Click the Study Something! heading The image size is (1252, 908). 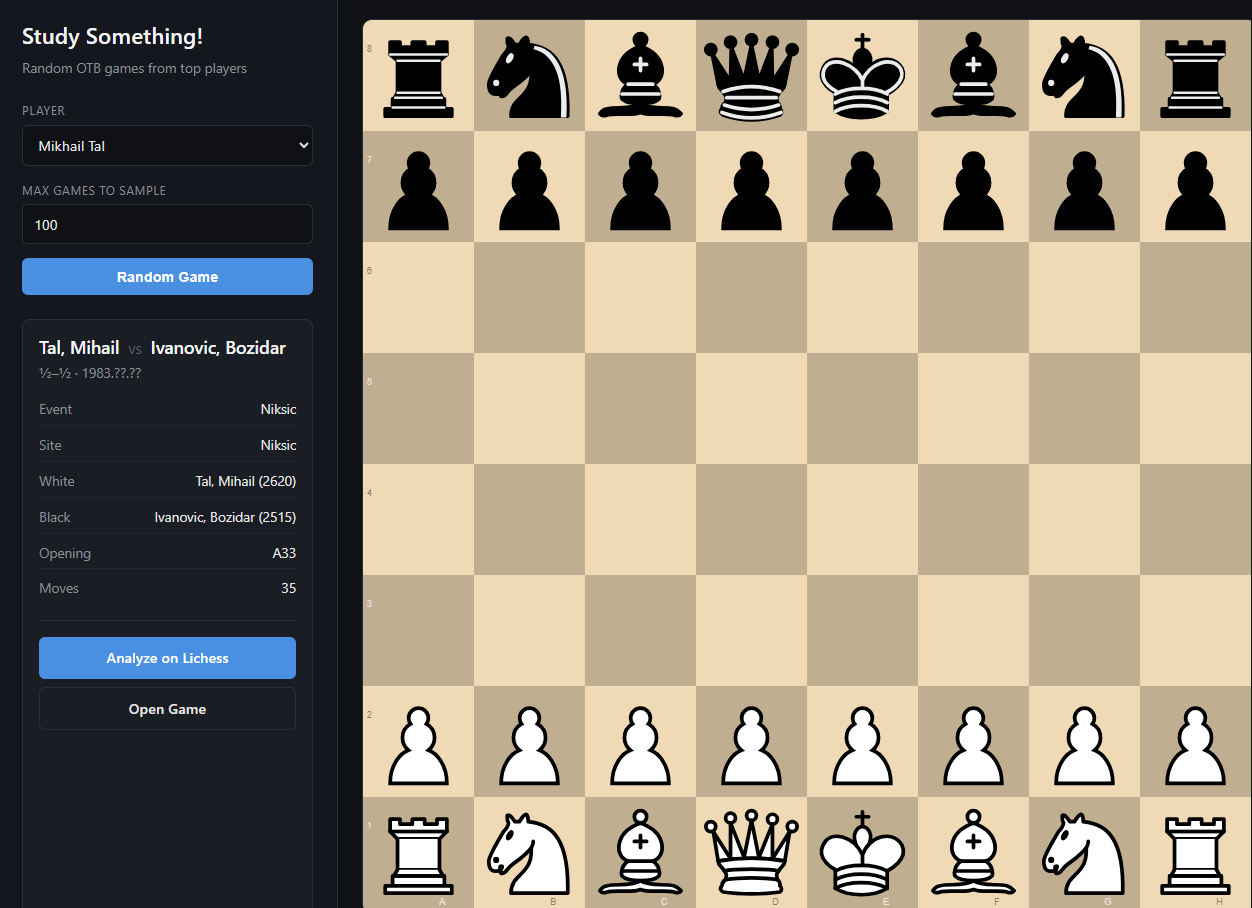click(112, 37)
